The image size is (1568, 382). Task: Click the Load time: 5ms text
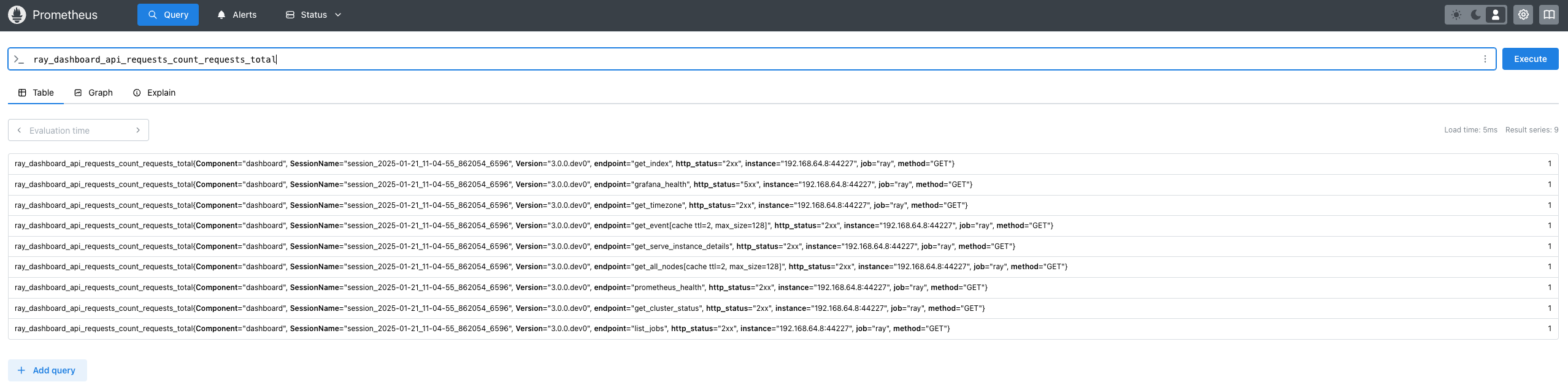[1470, 130]
